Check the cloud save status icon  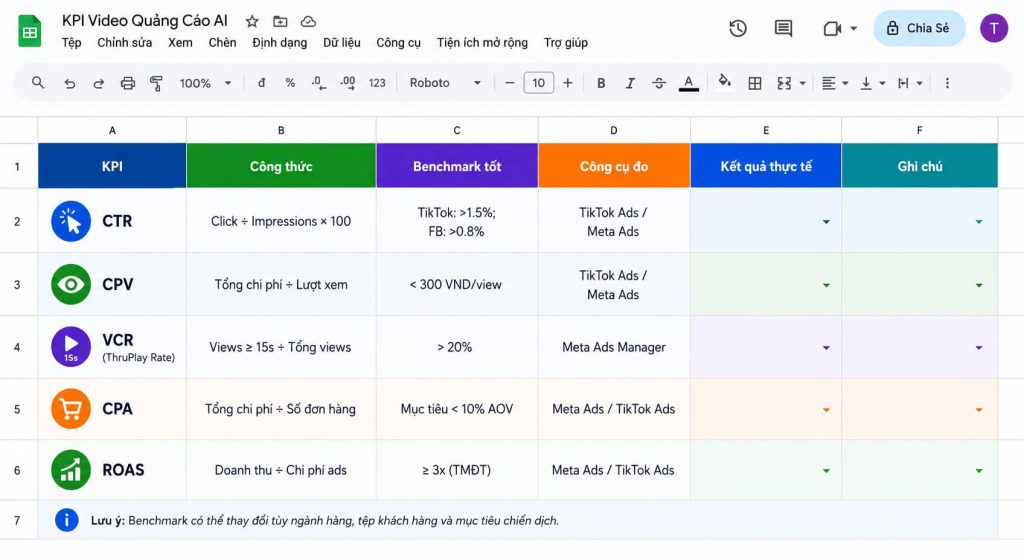point(308,22)
